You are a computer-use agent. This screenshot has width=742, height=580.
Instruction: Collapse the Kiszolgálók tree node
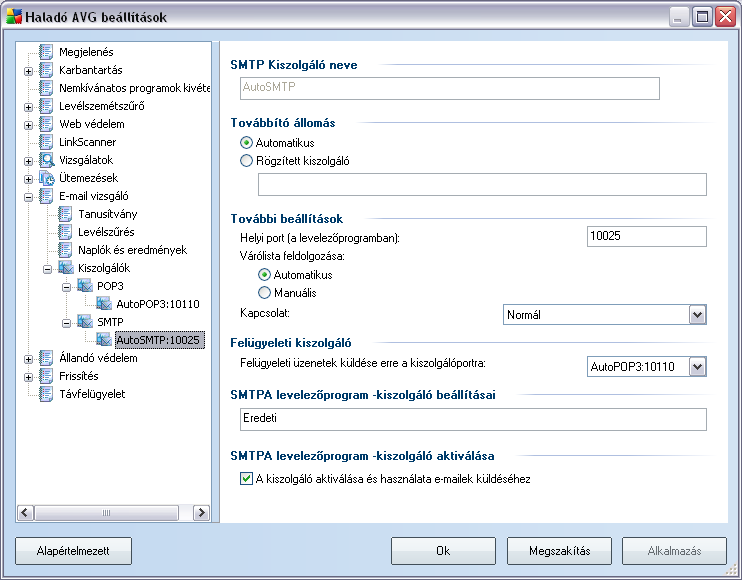pos(47,269)
